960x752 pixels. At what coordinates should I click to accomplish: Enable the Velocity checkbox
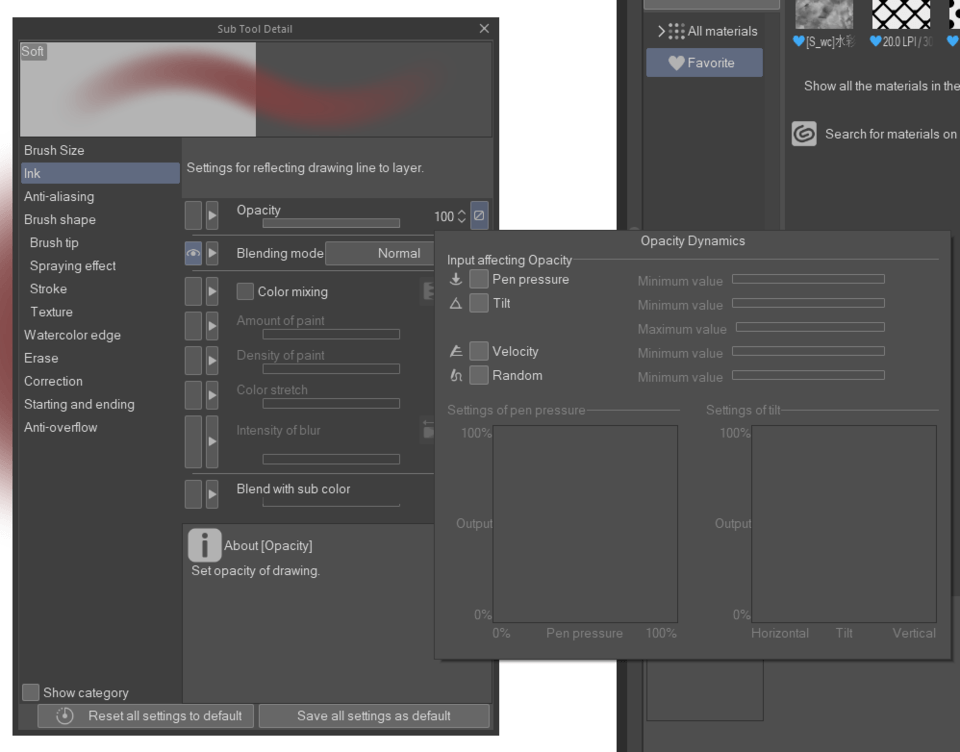[x=479, y=352]
